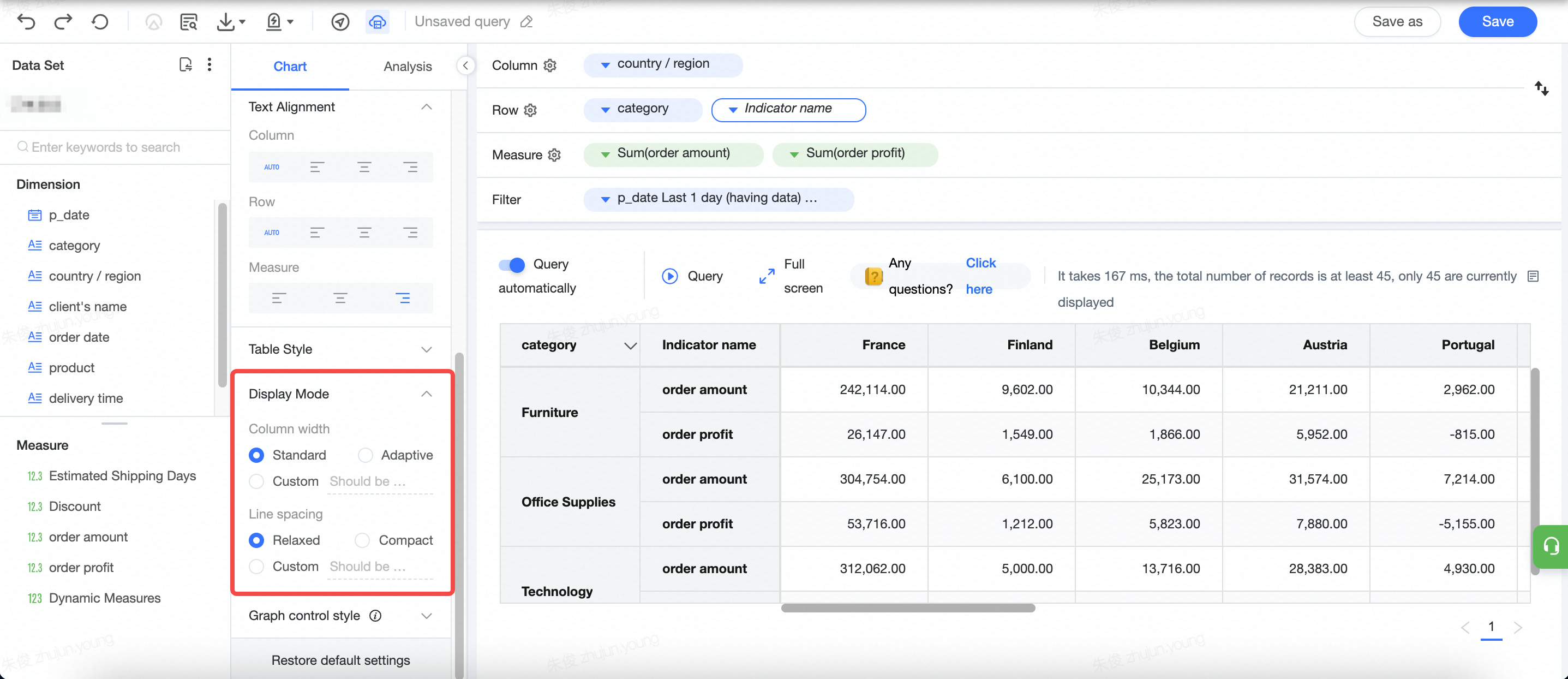Click custom column width input

[x=380, y=481]
